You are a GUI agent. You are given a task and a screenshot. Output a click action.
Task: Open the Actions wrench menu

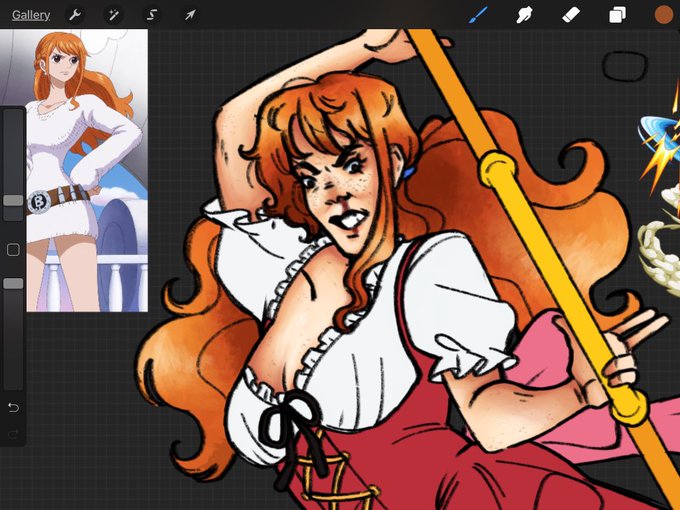(75, 15)
